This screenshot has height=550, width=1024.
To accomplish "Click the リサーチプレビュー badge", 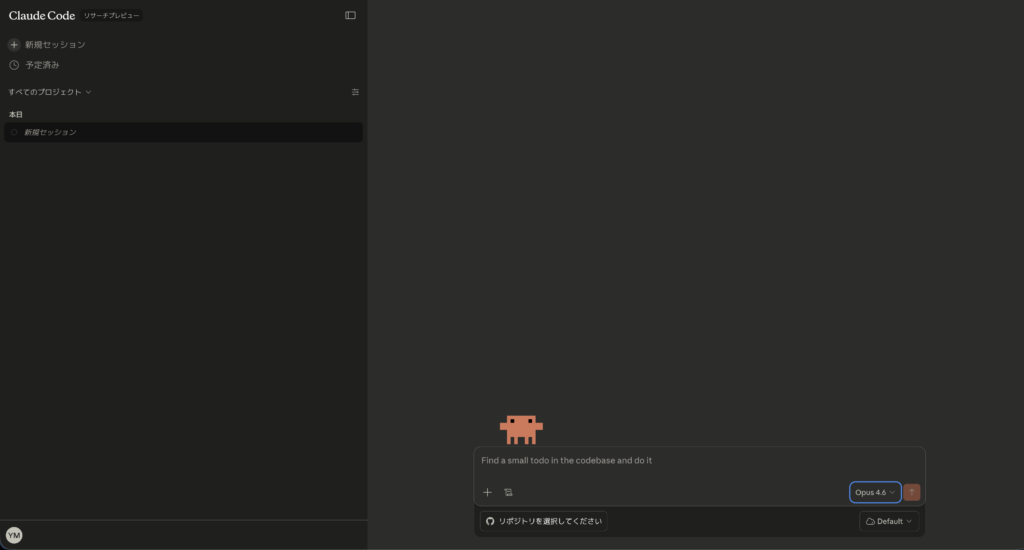I will (x=112, y=15).
